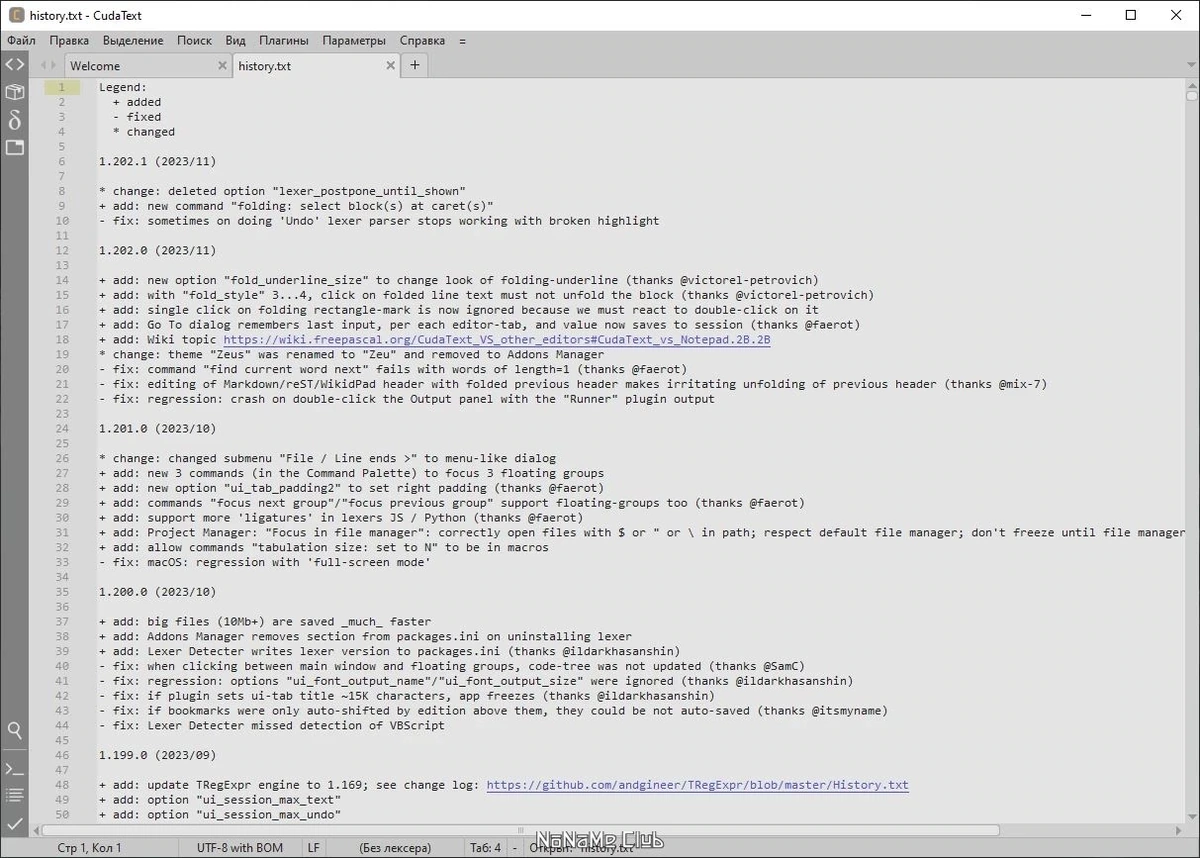Click the CudaText title bar app icon
The width and height of the screenshot is (1200, 858).
[16, 14]
